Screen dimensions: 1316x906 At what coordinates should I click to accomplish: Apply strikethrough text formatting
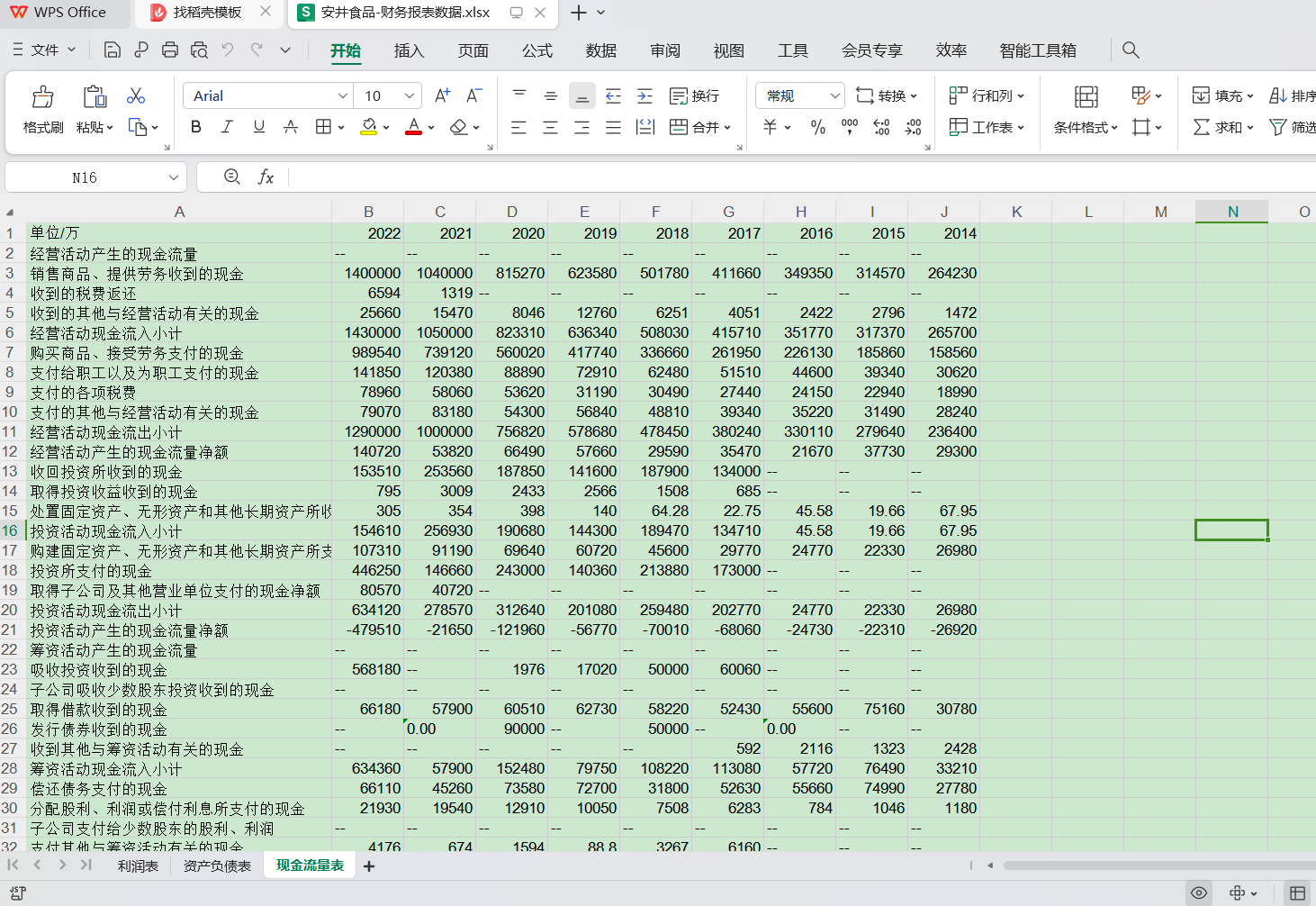tap(290, 127)
